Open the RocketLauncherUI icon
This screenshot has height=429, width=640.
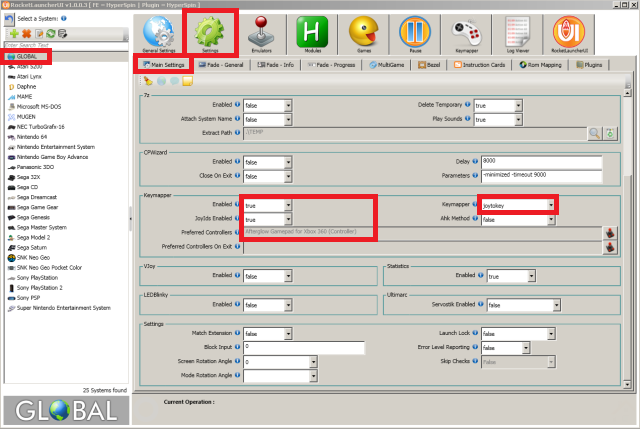tap(569, 32)
